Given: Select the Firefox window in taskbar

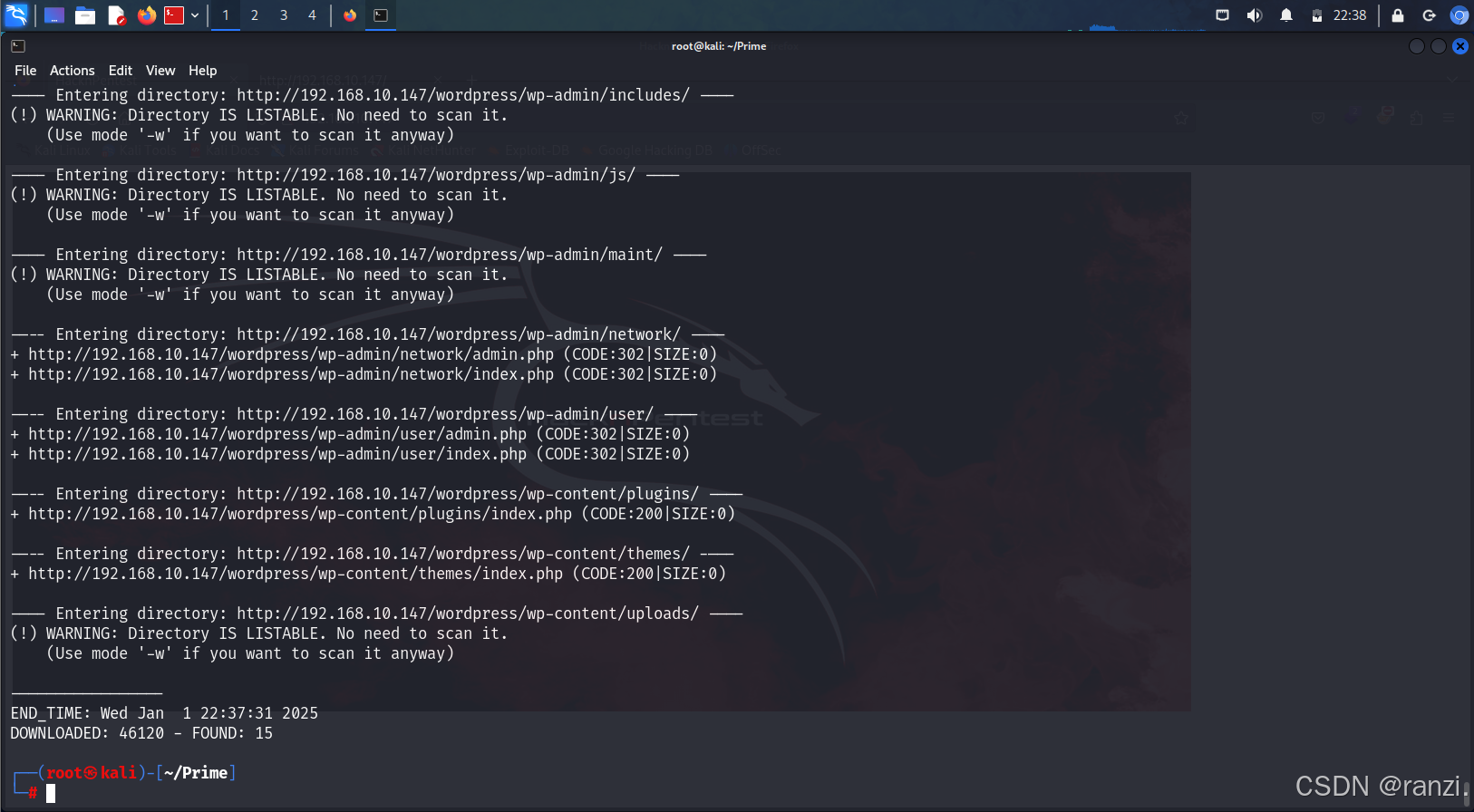Looking at the screenshot, I should [x=350, y=15].
